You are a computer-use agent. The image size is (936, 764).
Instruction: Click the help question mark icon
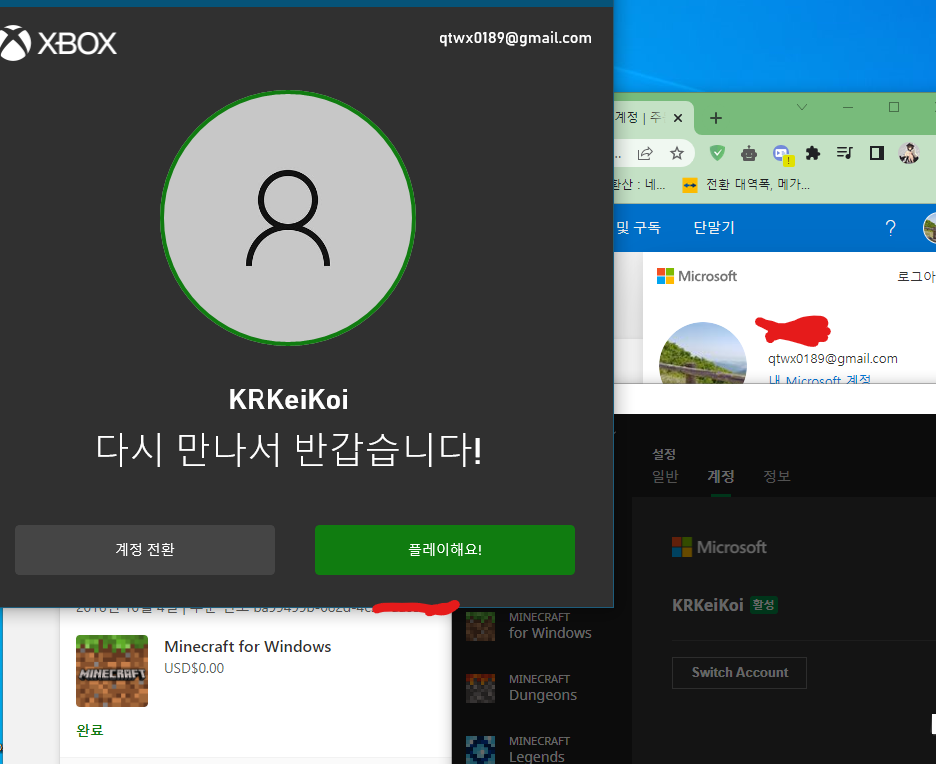[x=891, y=228]
